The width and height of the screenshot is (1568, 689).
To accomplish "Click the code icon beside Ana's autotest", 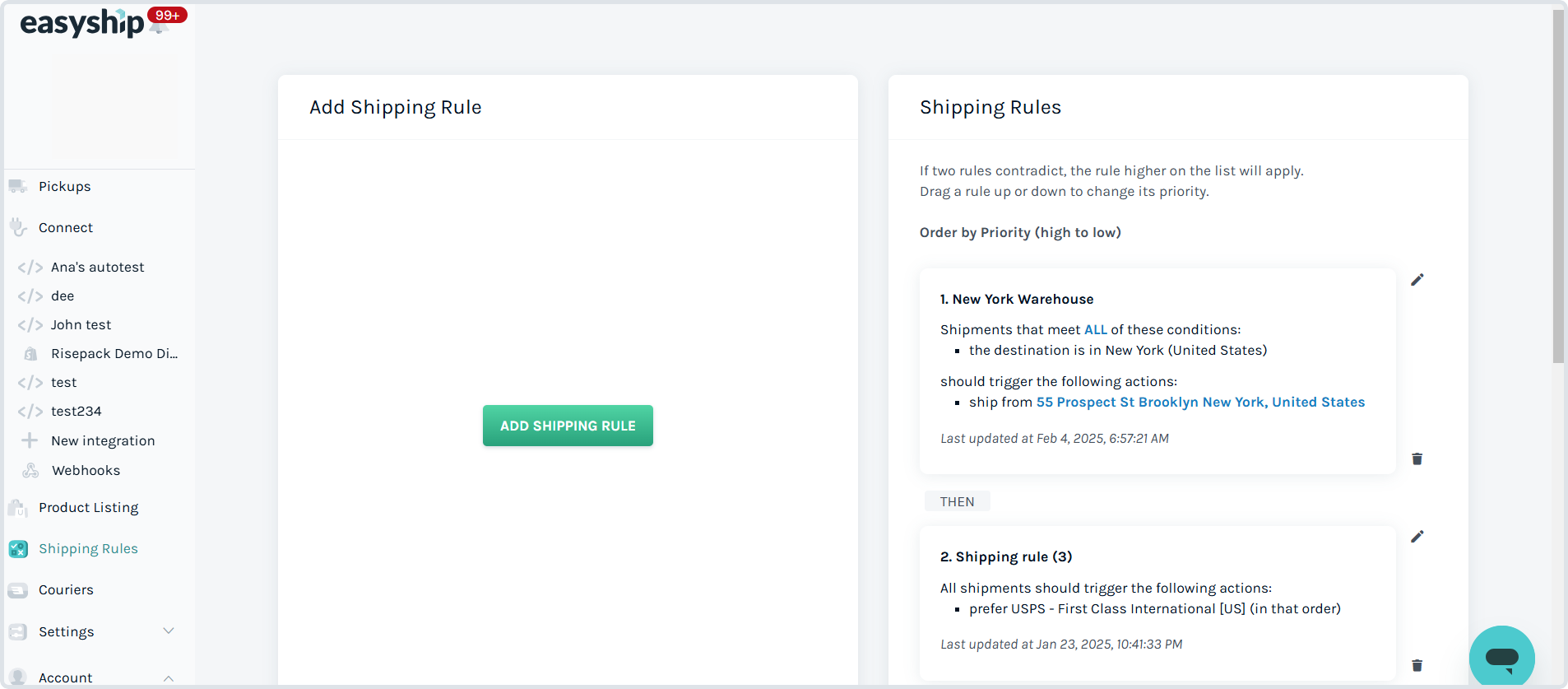I will coord(30,268).
